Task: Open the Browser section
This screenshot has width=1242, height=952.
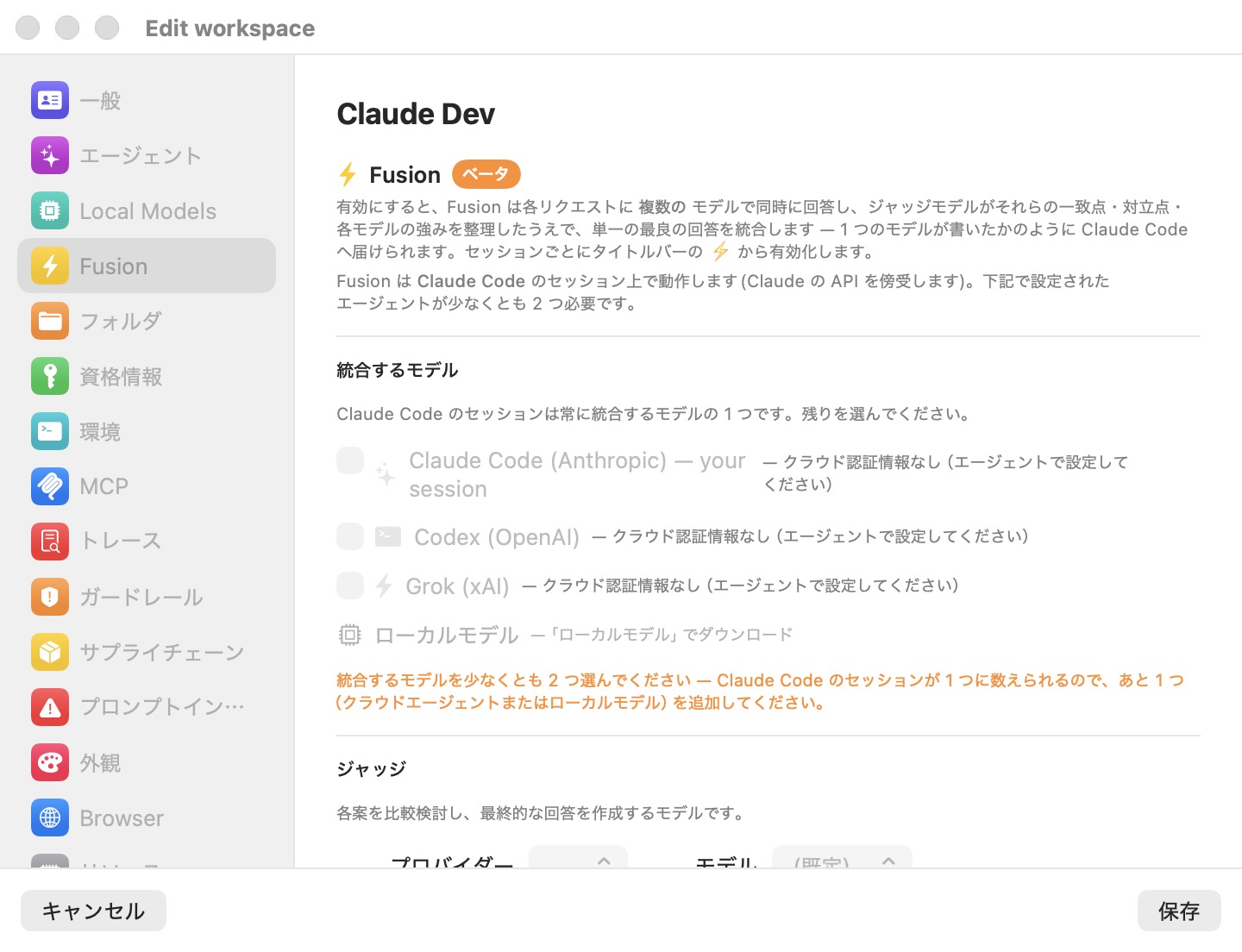Action: click(147, 817)
